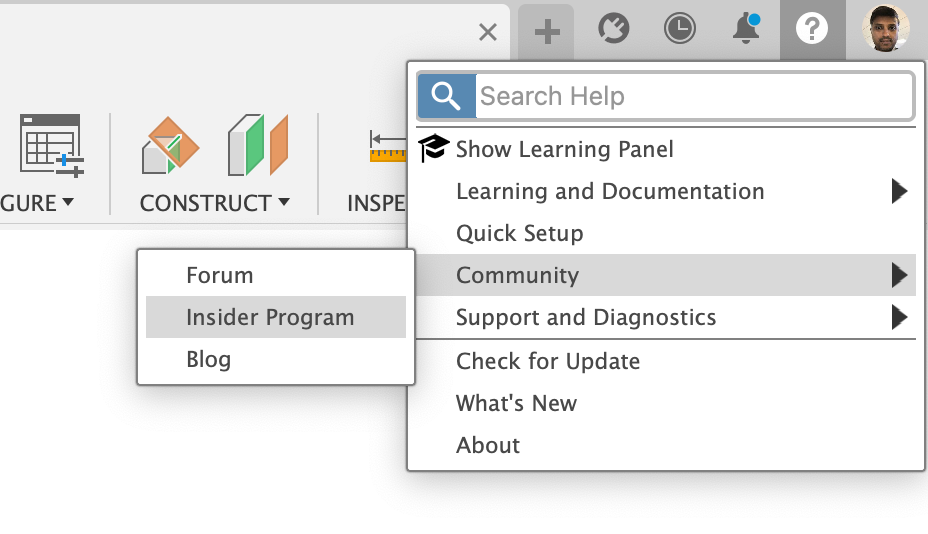The width and height of the screenshot is (928, 534).
Task: Select Show Learning Panel
Action: [x=565, y=149]
